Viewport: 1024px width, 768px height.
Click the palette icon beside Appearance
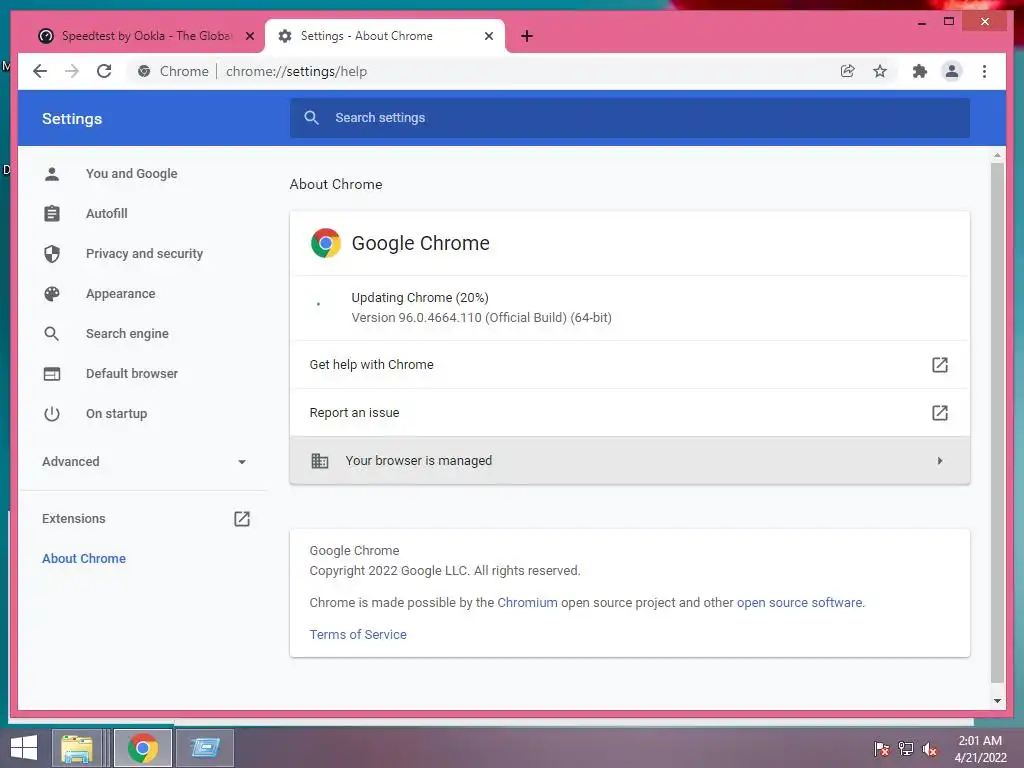point(52,294)
